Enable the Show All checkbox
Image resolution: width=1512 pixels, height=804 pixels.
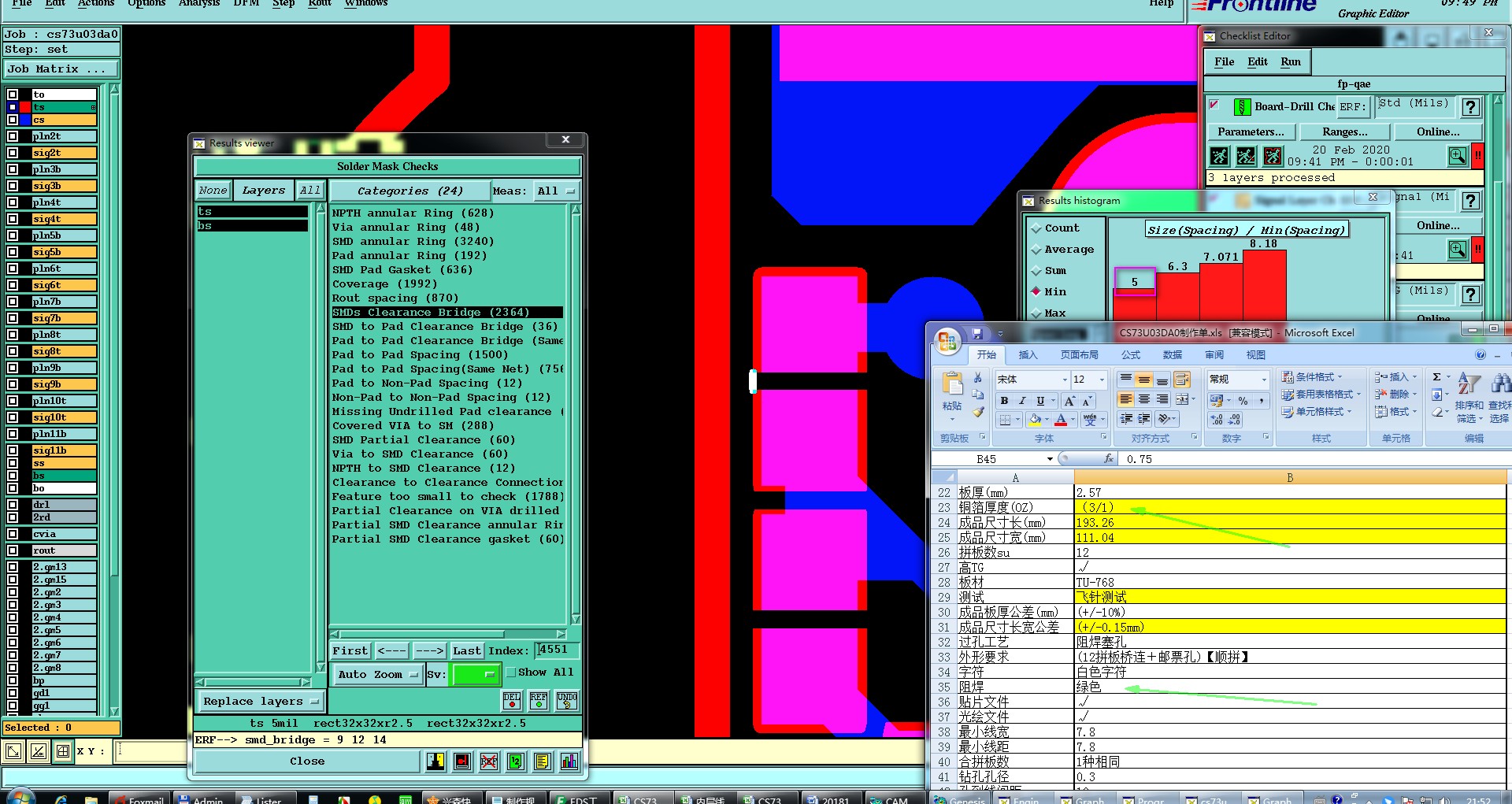tap(511, 672)
